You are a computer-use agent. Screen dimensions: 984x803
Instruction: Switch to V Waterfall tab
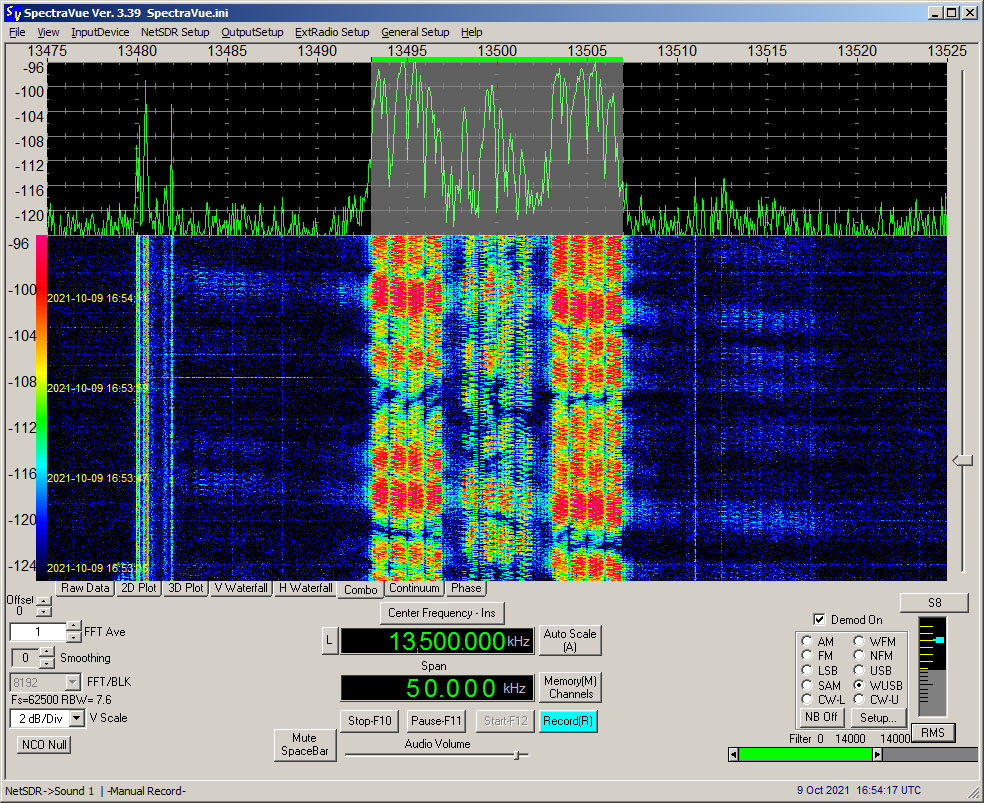(240, 588)
